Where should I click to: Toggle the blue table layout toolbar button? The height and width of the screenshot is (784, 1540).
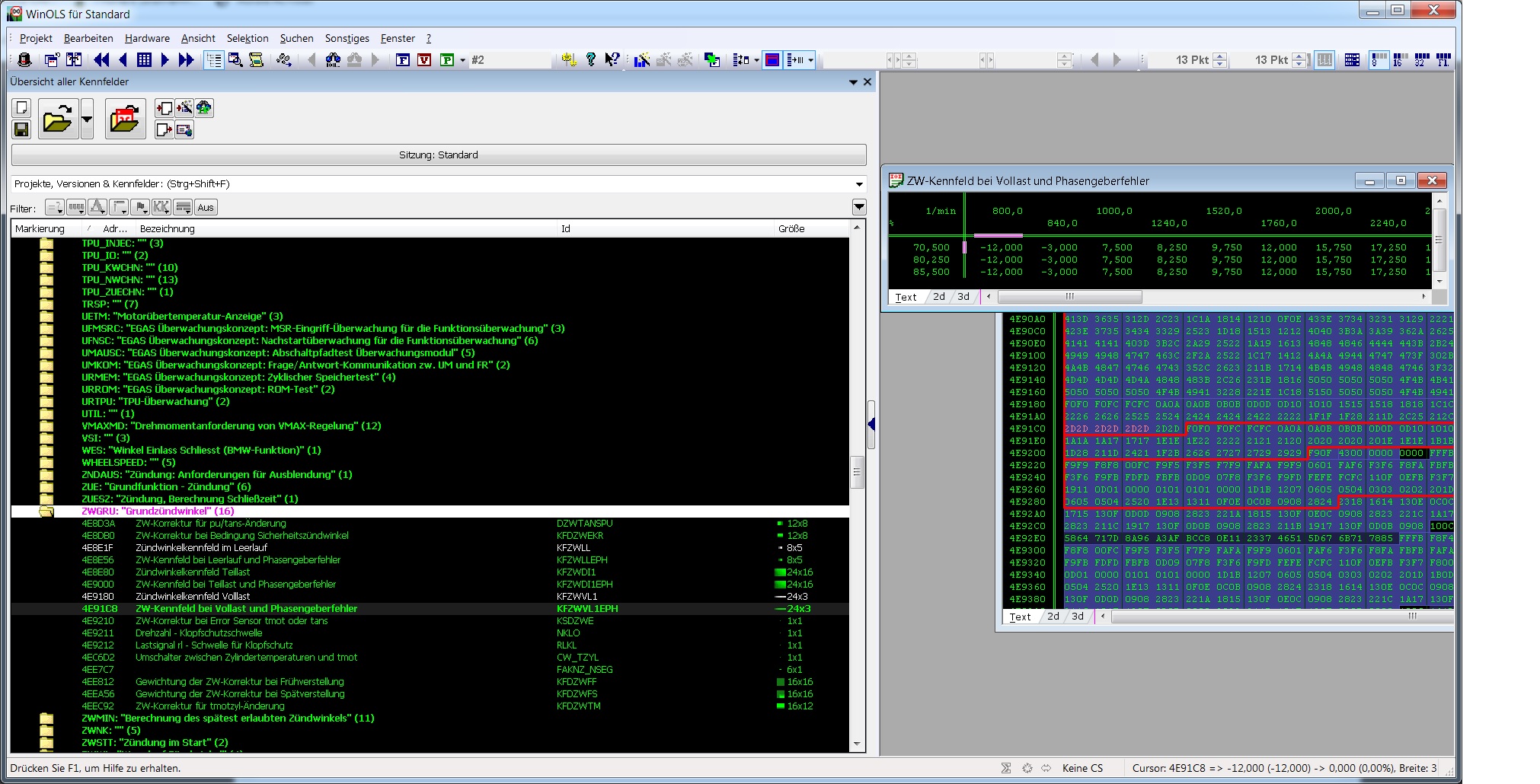(x=1352, y=59)
